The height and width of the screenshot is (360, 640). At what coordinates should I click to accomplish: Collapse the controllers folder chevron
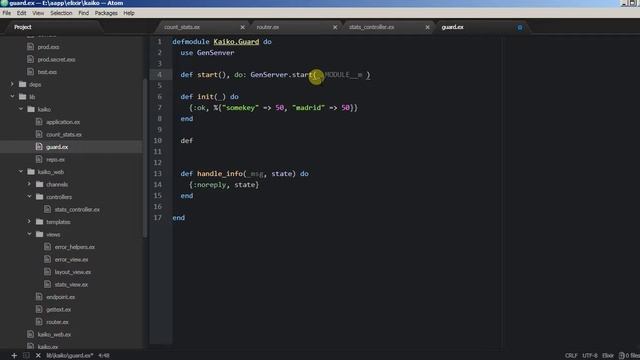(x=29, y=196)
